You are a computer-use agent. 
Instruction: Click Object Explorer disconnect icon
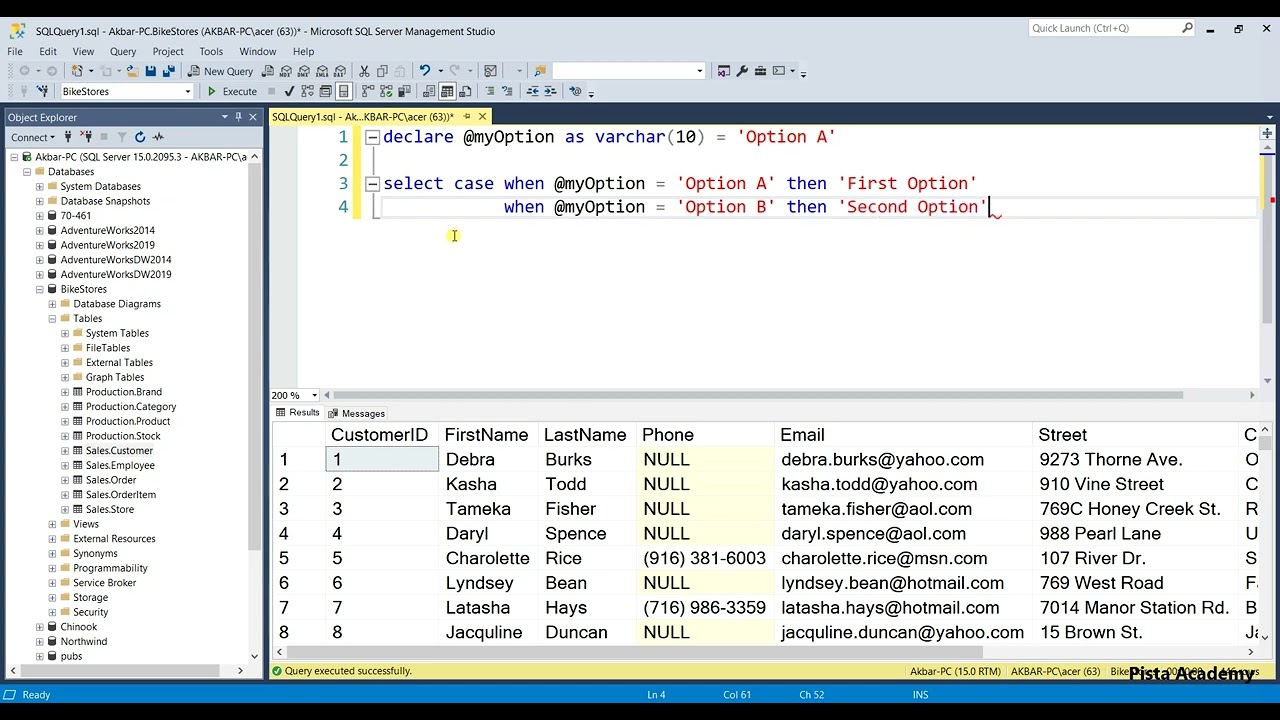pyautogui.click(x=86, y=137)
